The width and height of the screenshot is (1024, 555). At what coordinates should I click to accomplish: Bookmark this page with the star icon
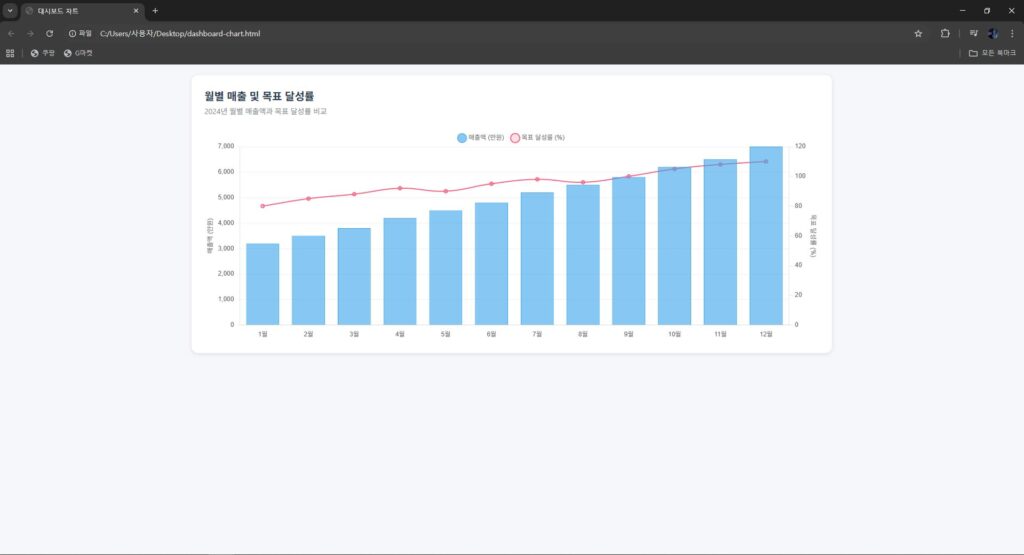918,33
